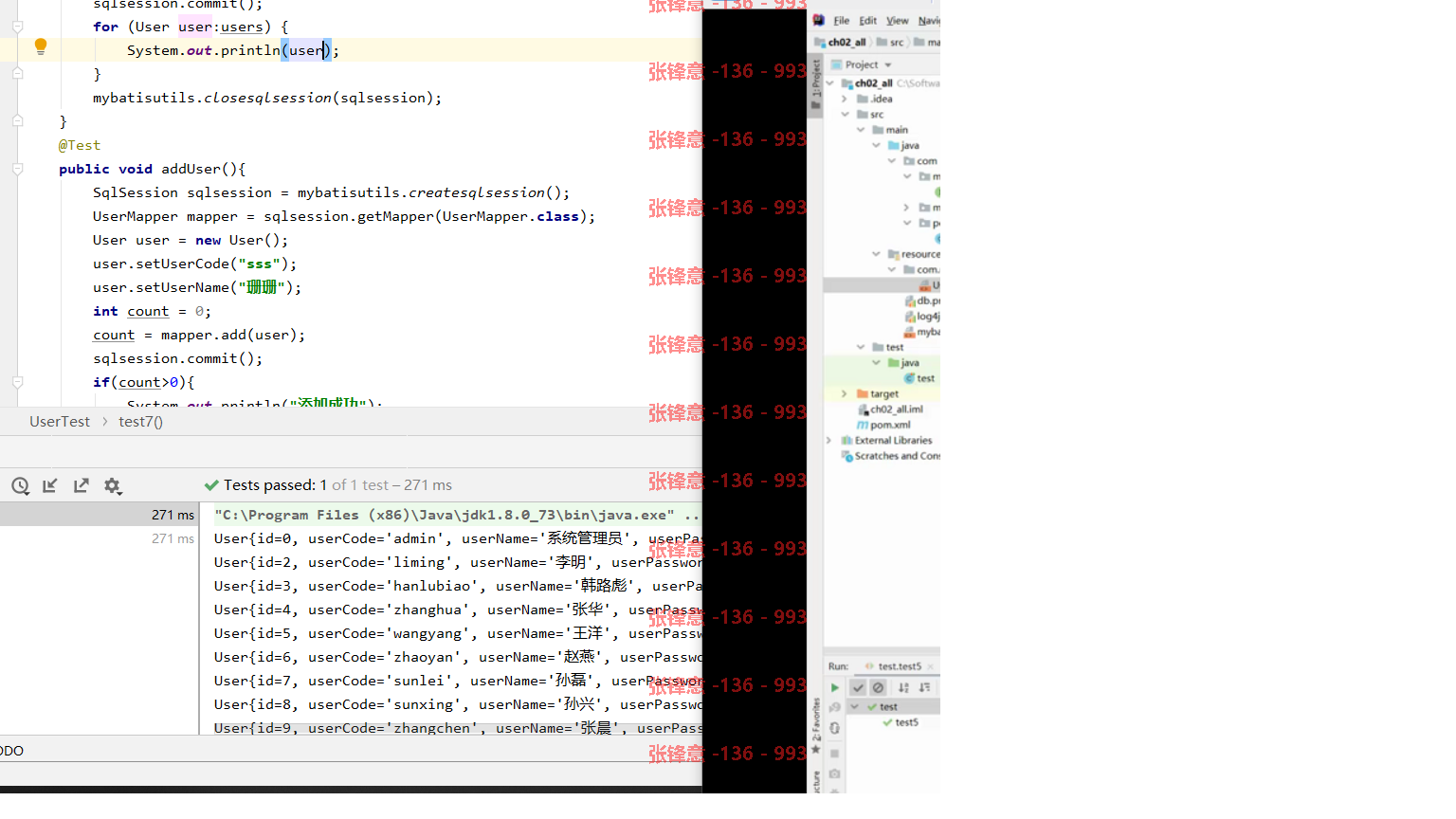Click the green Run arrow in small window

pyautogui.click(x=835, y=687)
